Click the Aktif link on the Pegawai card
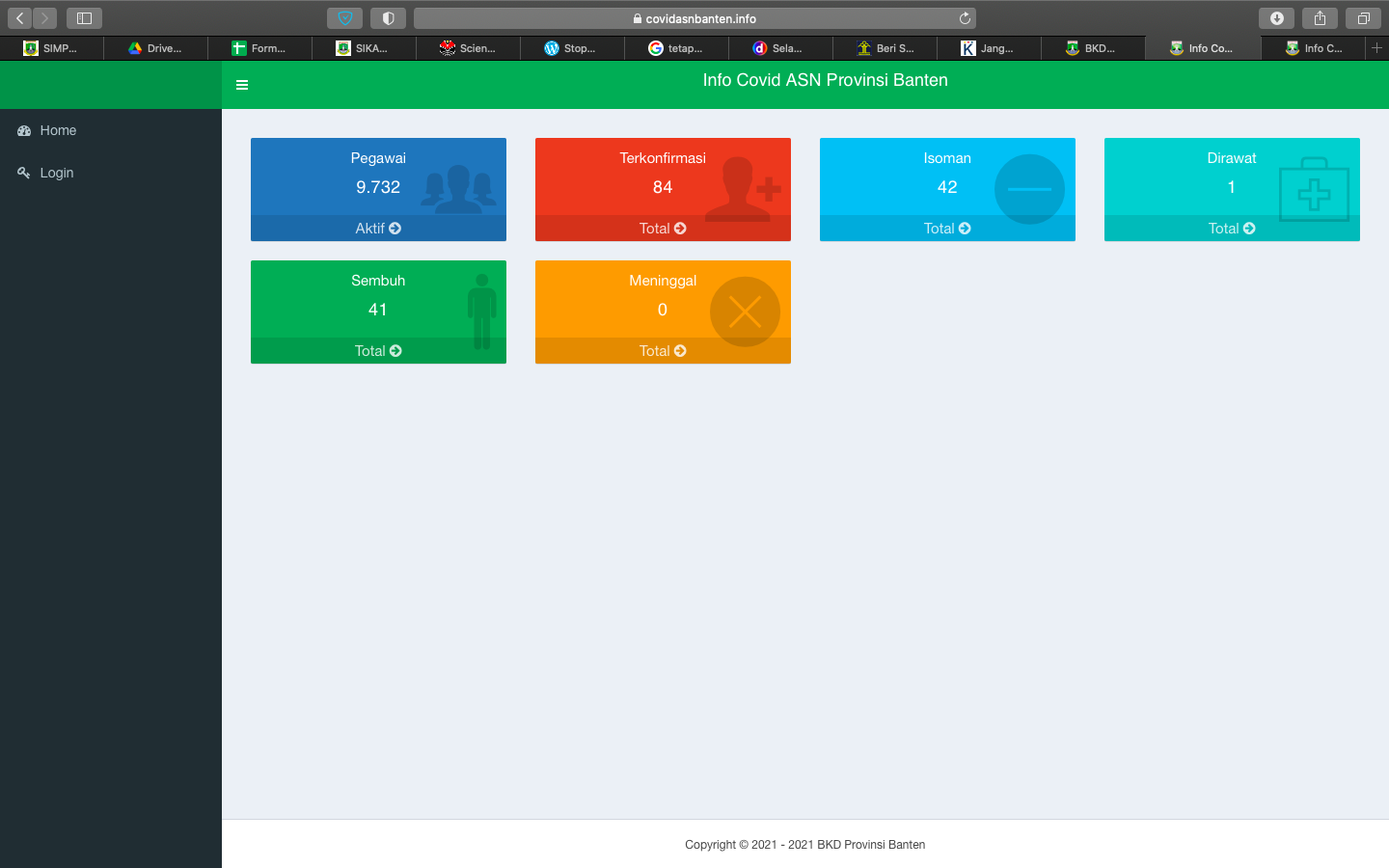The image size is (1389, 868). pyautogui.click(x=378, y=229)
